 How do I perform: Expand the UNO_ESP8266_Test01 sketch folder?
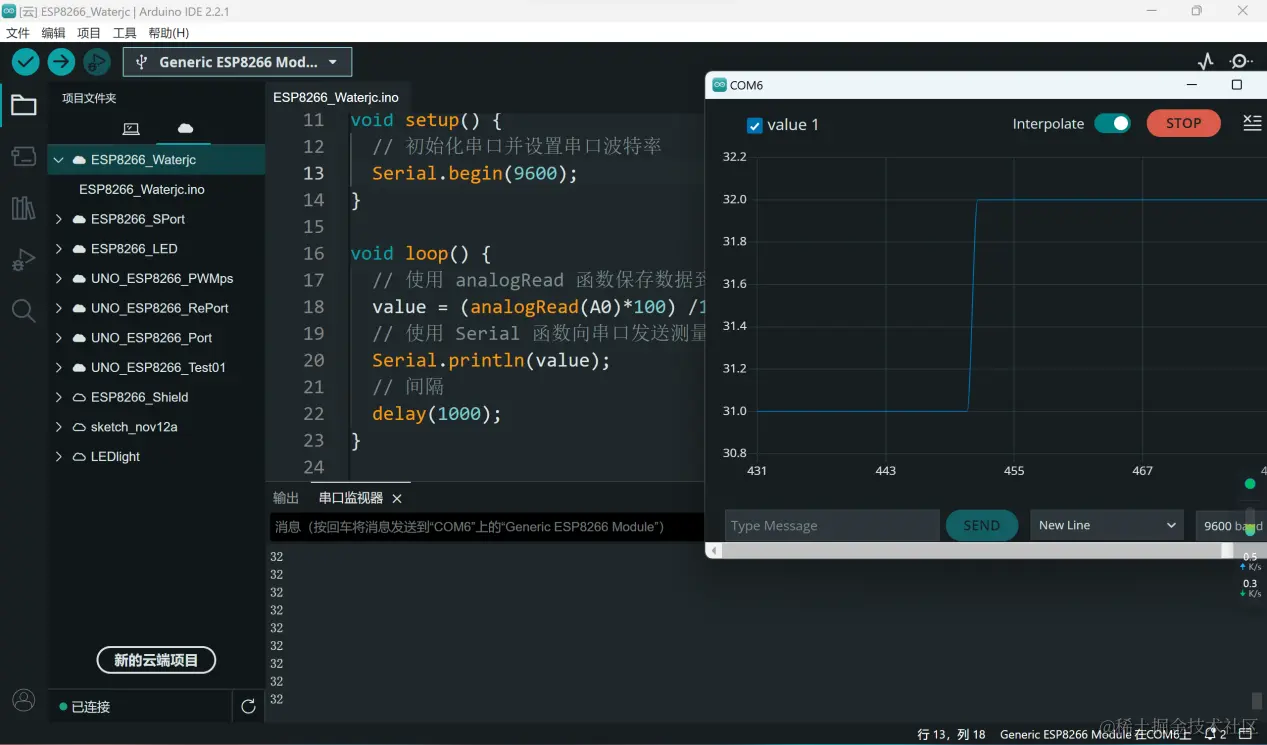[59, 368]
